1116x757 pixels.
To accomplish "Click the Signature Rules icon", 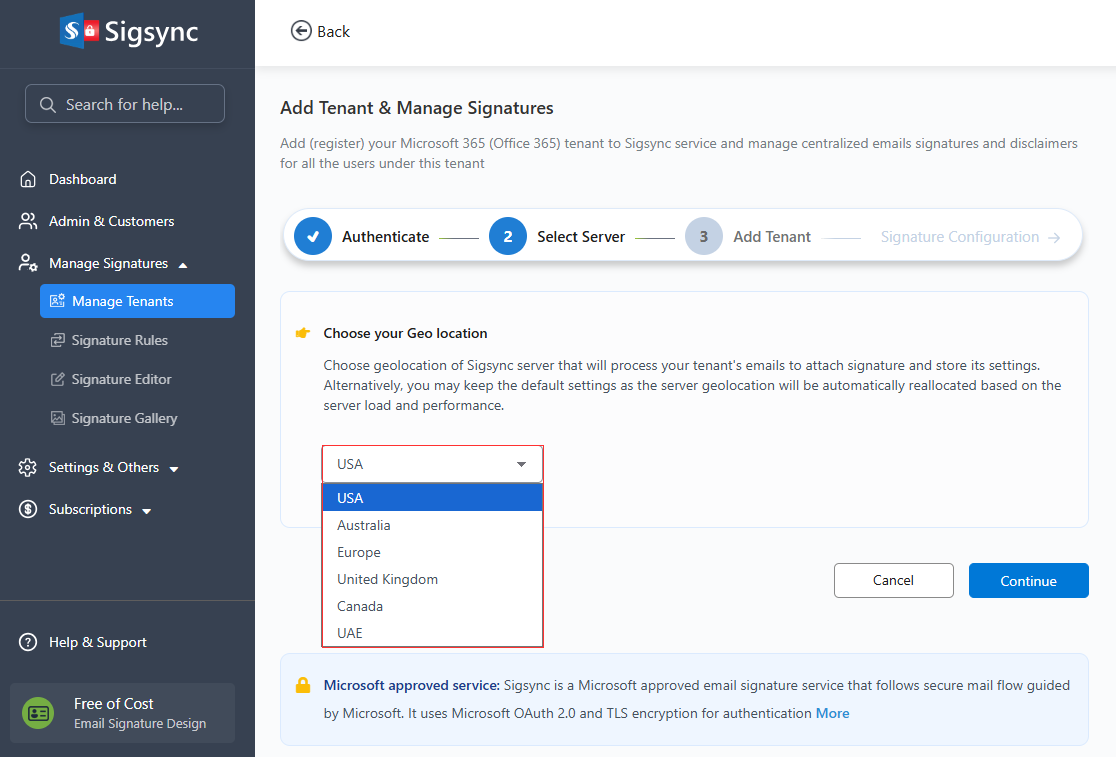I will (58, 340).
